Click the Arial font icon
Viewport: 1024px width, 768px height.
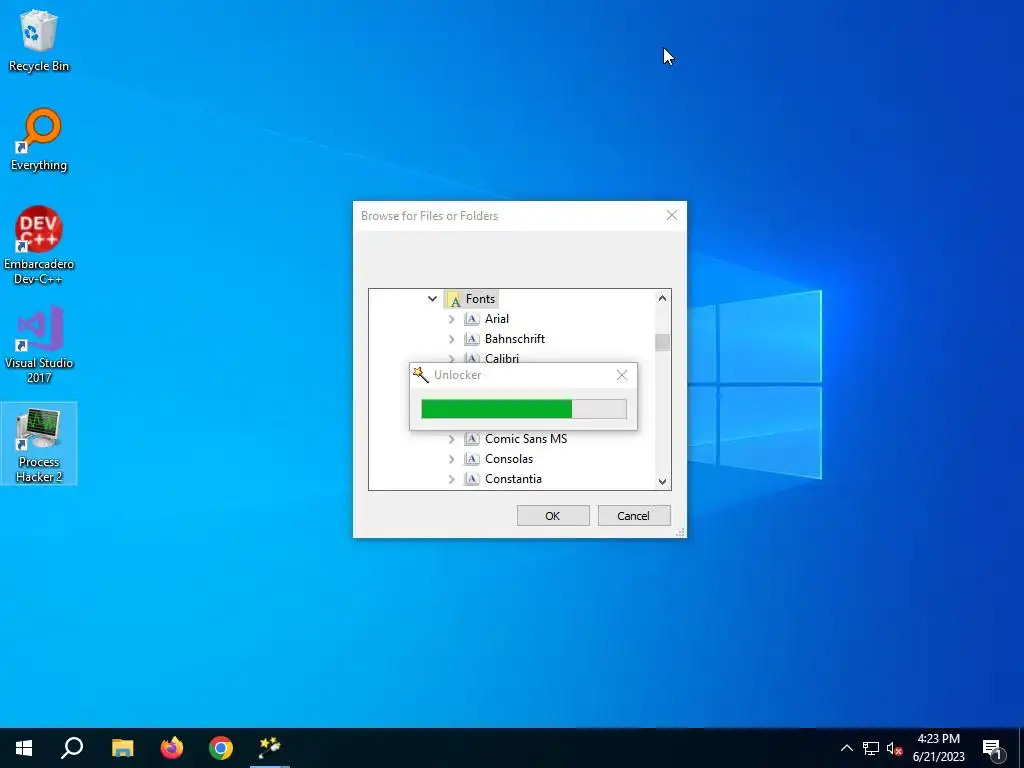[x=472, y=319]
